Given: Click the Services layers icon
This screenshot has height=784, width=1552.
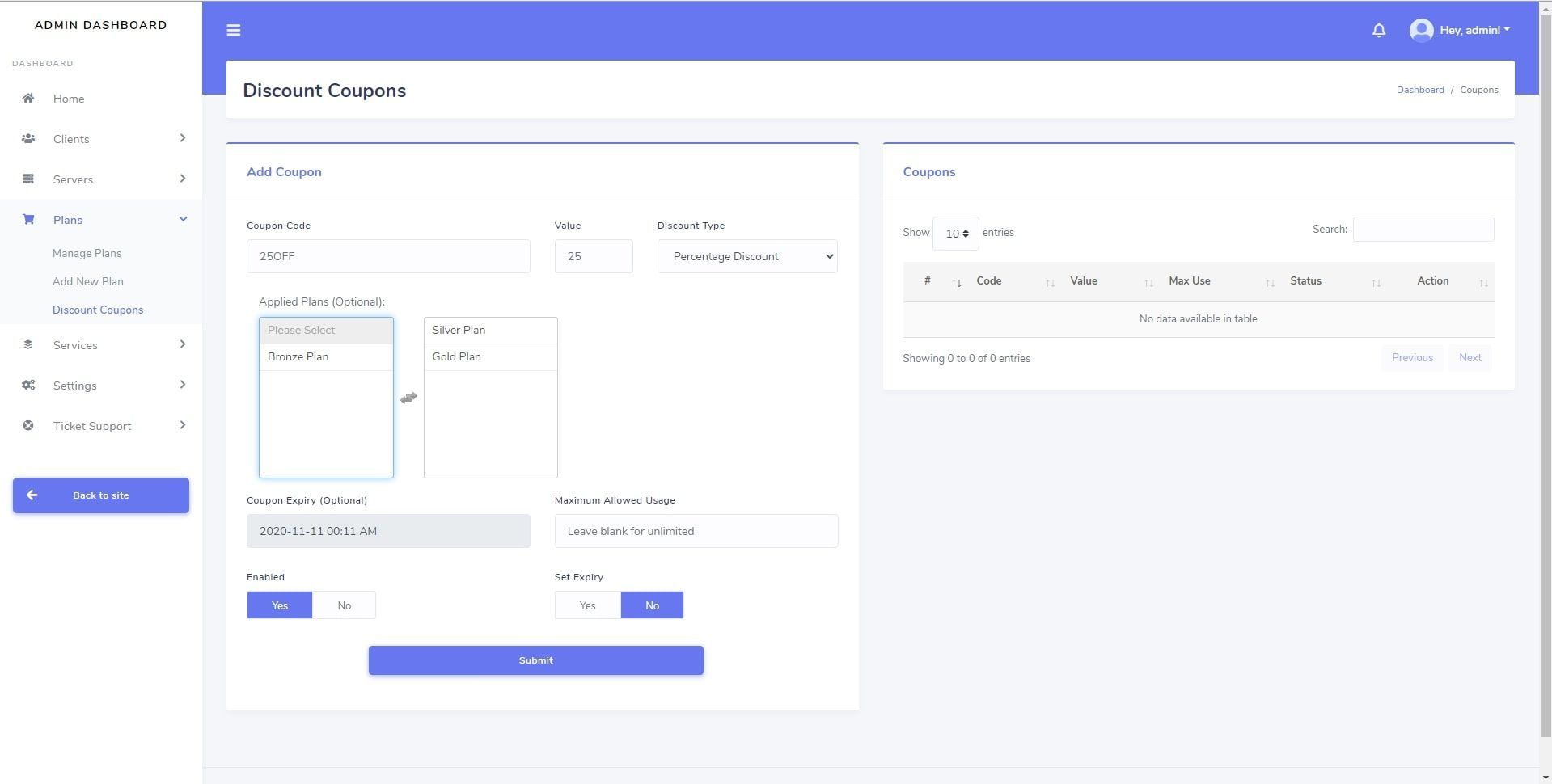Looking at the screenshot, I should pyautogui.click(x=28, y=344).
